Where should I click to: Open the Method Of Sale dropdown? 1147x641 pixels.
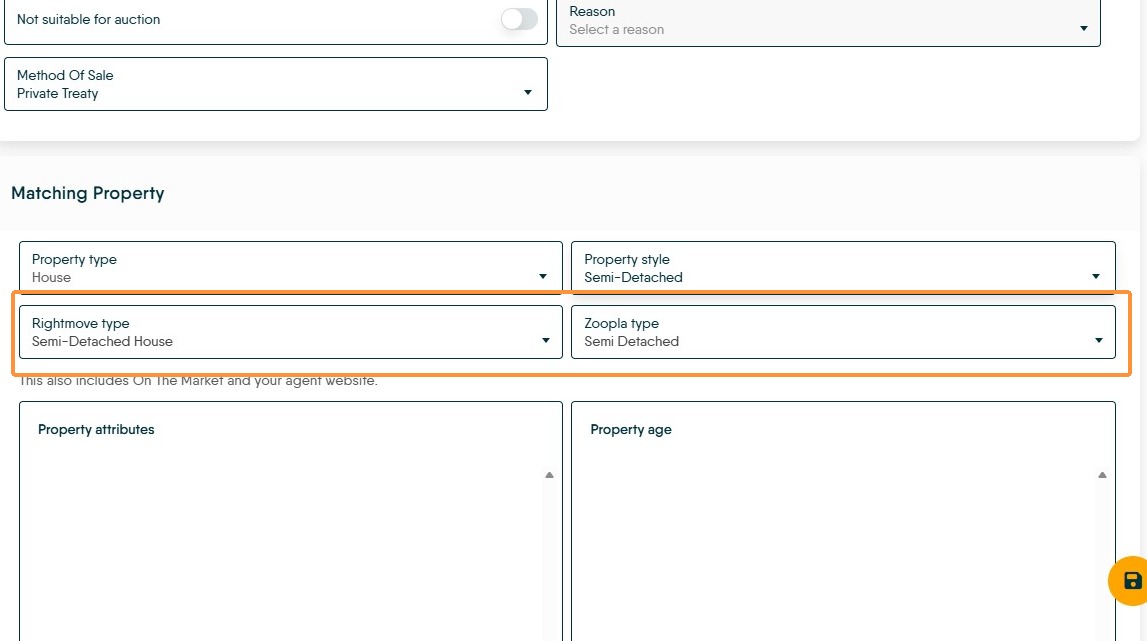(x=276, y=84)
